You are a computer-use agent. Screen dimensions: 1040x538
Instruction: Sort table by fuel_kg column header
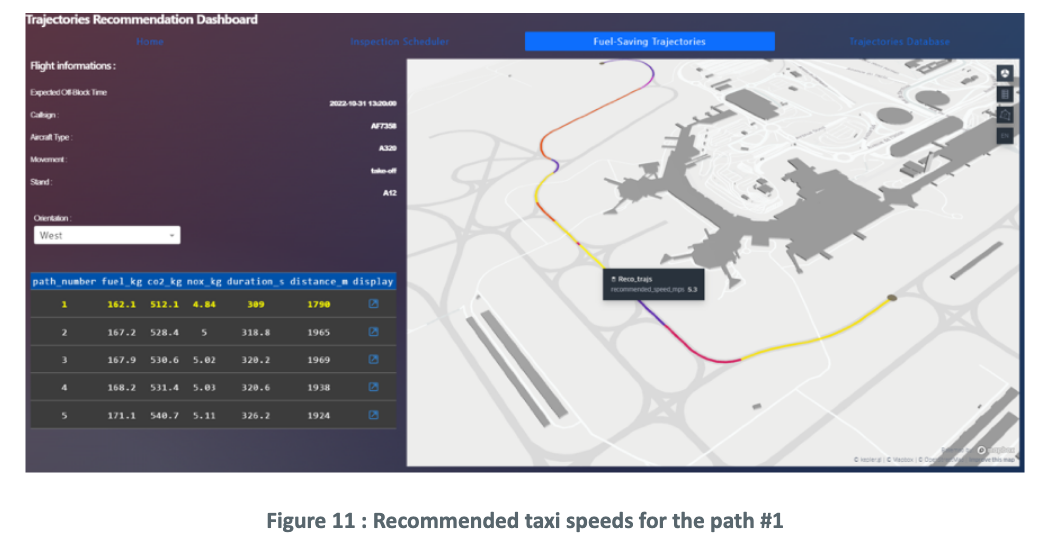pos(121,281)
